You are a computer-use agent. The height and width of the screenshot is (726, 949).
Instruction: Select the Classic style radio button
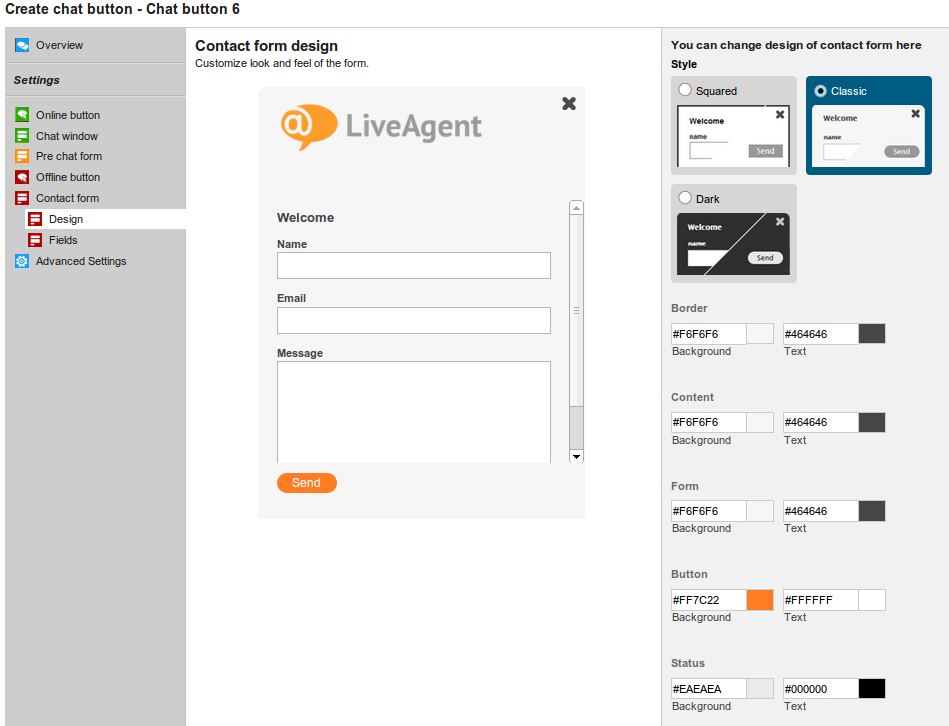point(821,91)
